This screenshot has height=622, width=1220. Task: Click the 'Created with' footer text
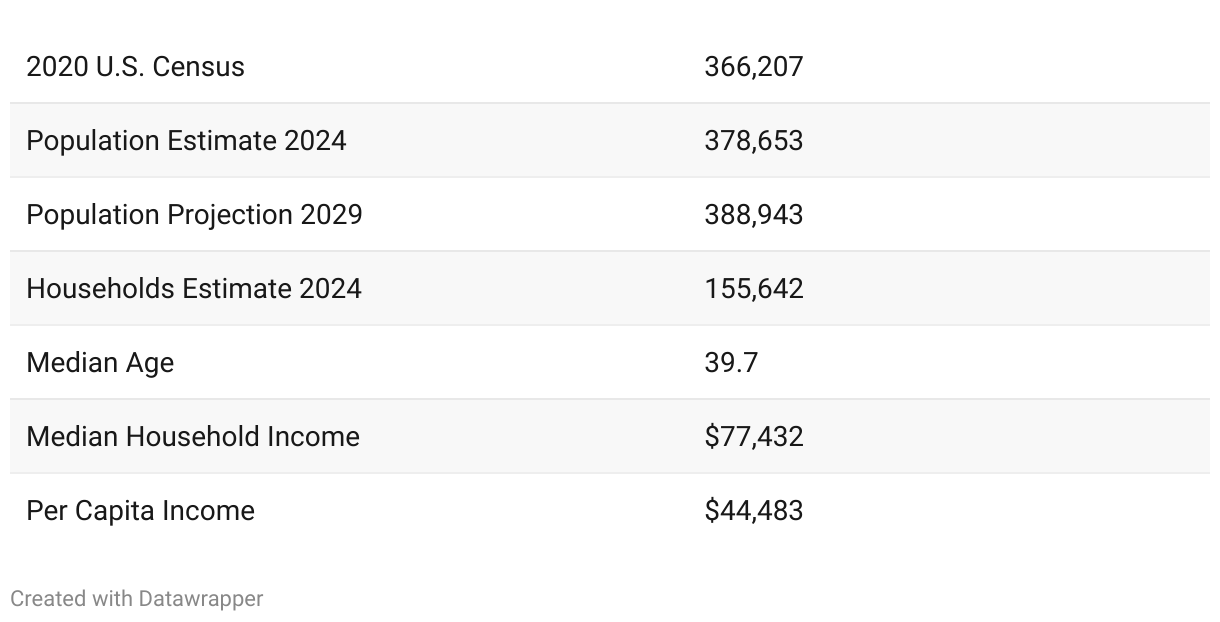click(x=72, y=599)
